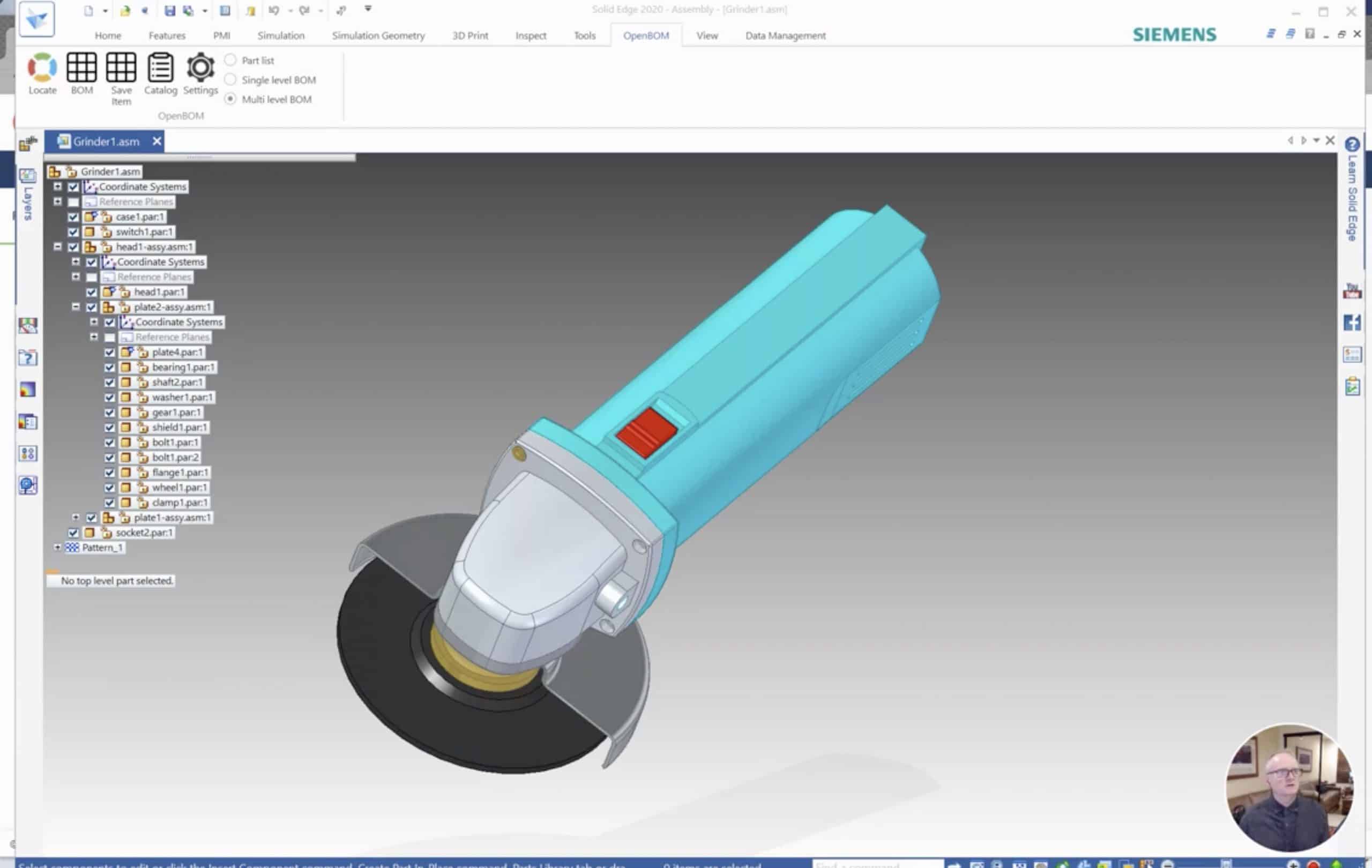Screen dimensions: 1372x868
Task: Click the New document icon
Action: click(88, 10)
